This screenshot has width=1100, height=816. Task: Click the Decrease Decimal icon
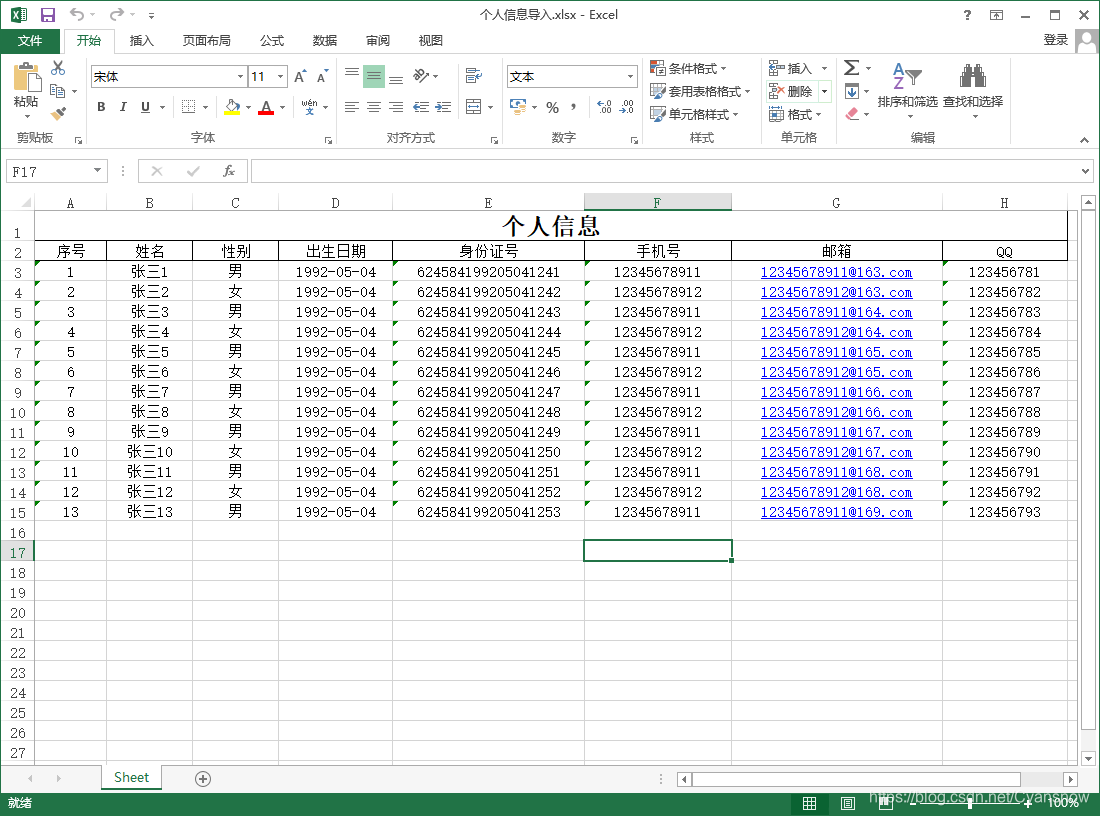click(626, 107)
